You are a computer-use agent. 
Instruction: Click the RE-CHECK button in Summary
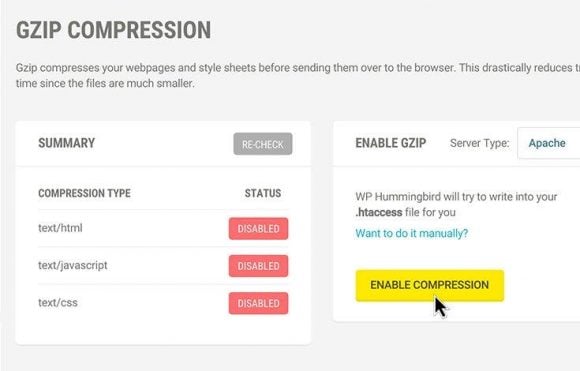[x=263, y=144]
